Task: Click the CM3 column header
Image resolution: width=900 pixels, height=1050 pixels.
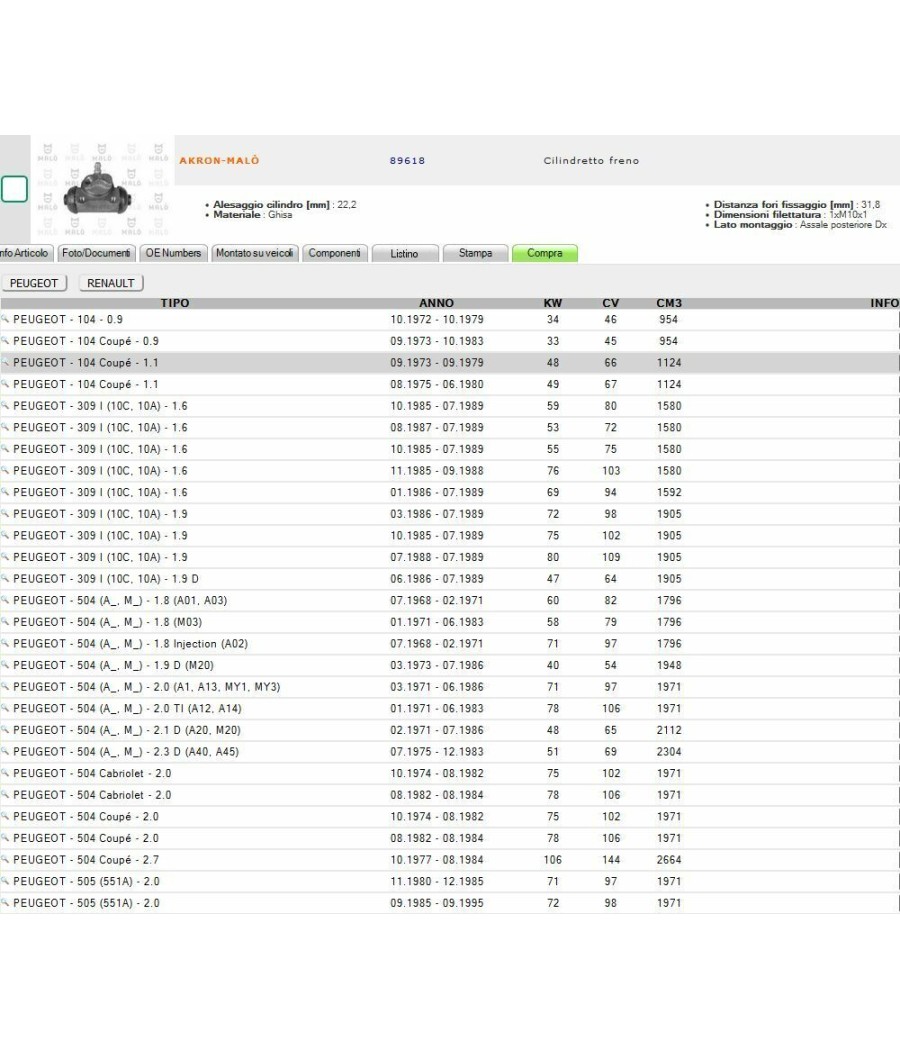Action: point(669,303)
